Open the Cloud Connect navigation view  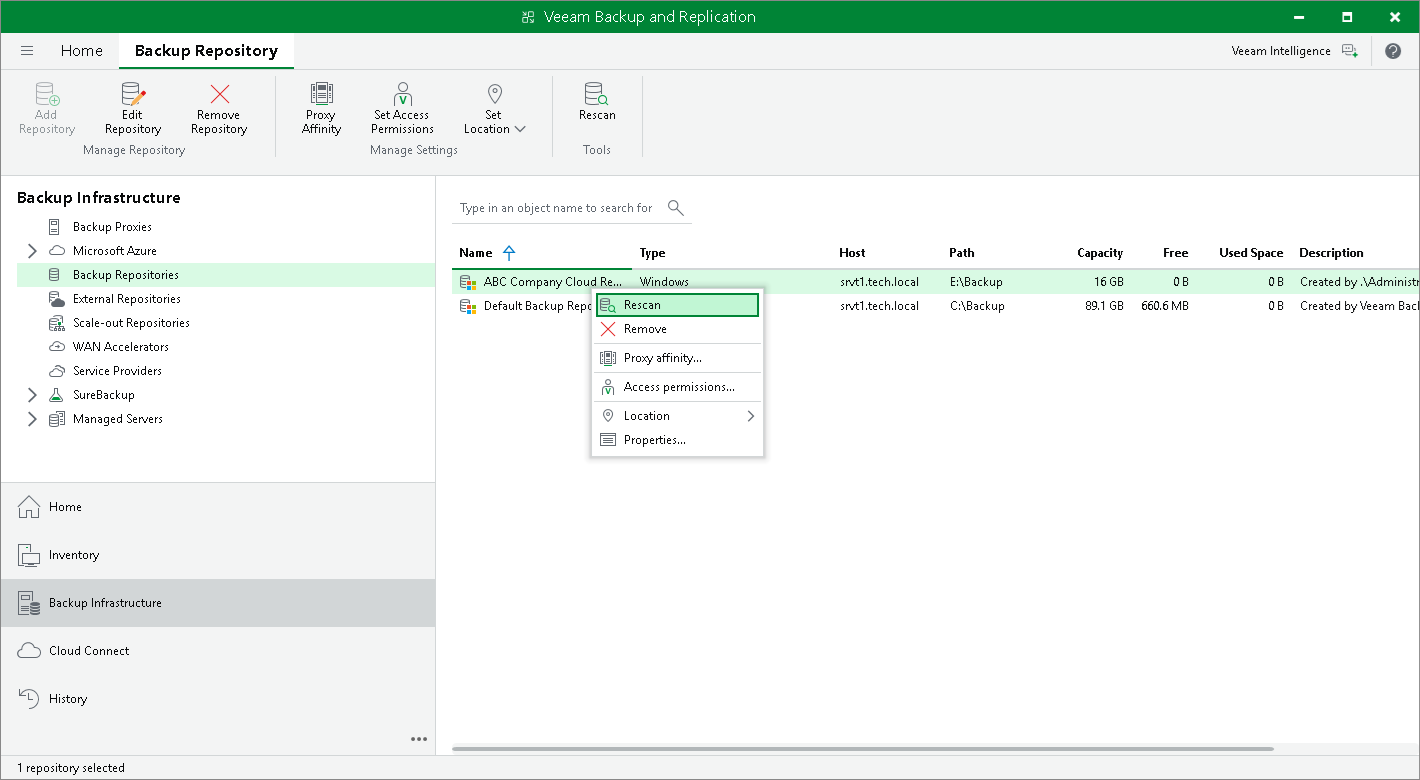(x=218, y=651)
